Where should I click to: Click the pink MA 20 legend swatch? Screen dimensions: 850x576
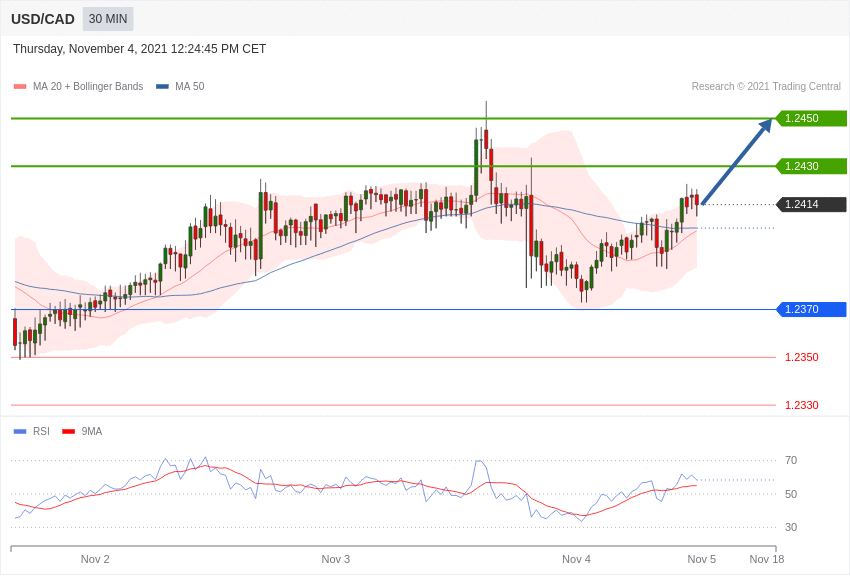(x=20, y=87)
